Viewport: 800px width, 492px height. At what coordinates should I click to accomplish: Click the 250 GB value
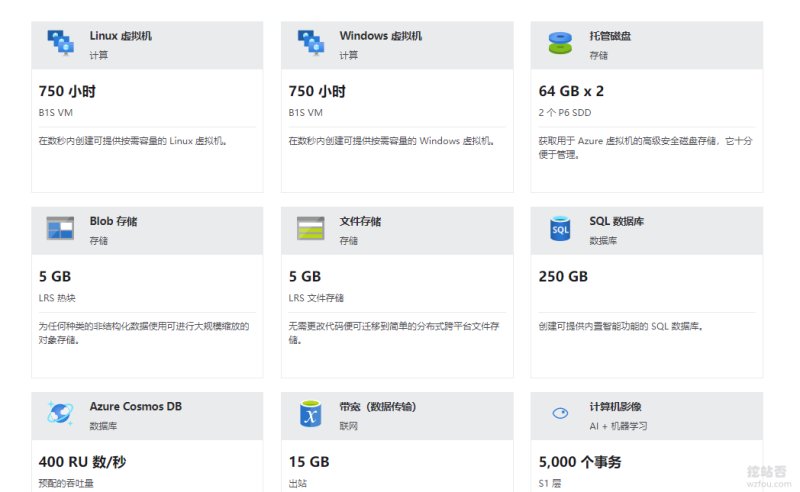[563, 277]
